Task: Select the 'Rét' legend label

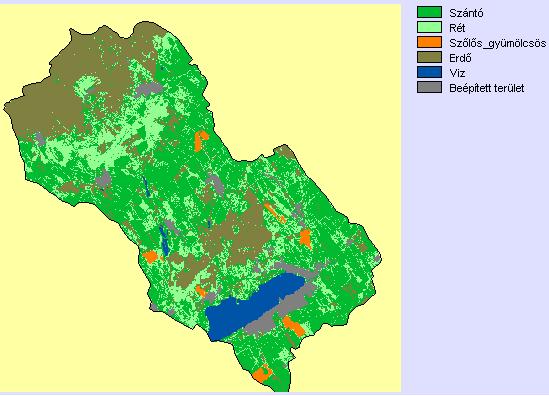Action: (x=457, y=28)
